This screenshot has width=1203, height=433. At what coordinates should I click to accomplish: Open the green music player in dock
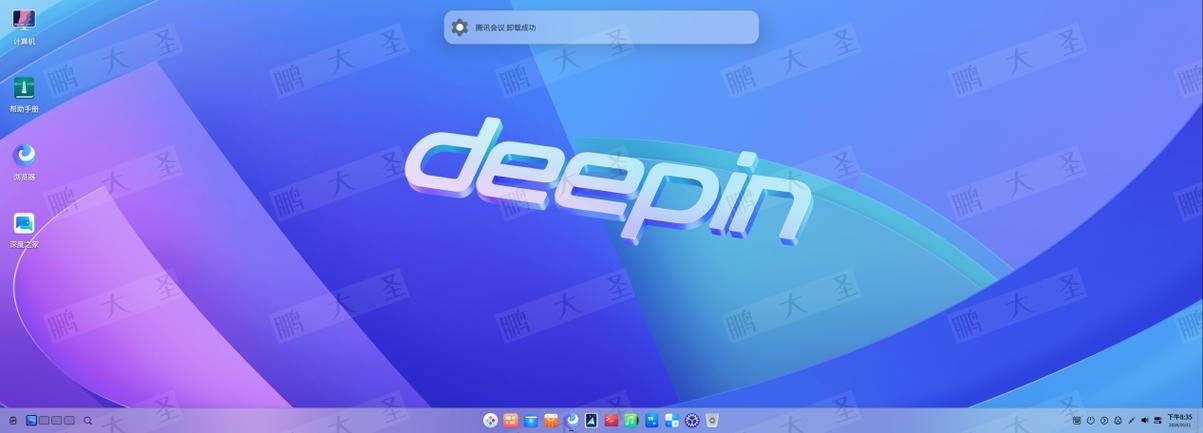click(x=631, y=421)
